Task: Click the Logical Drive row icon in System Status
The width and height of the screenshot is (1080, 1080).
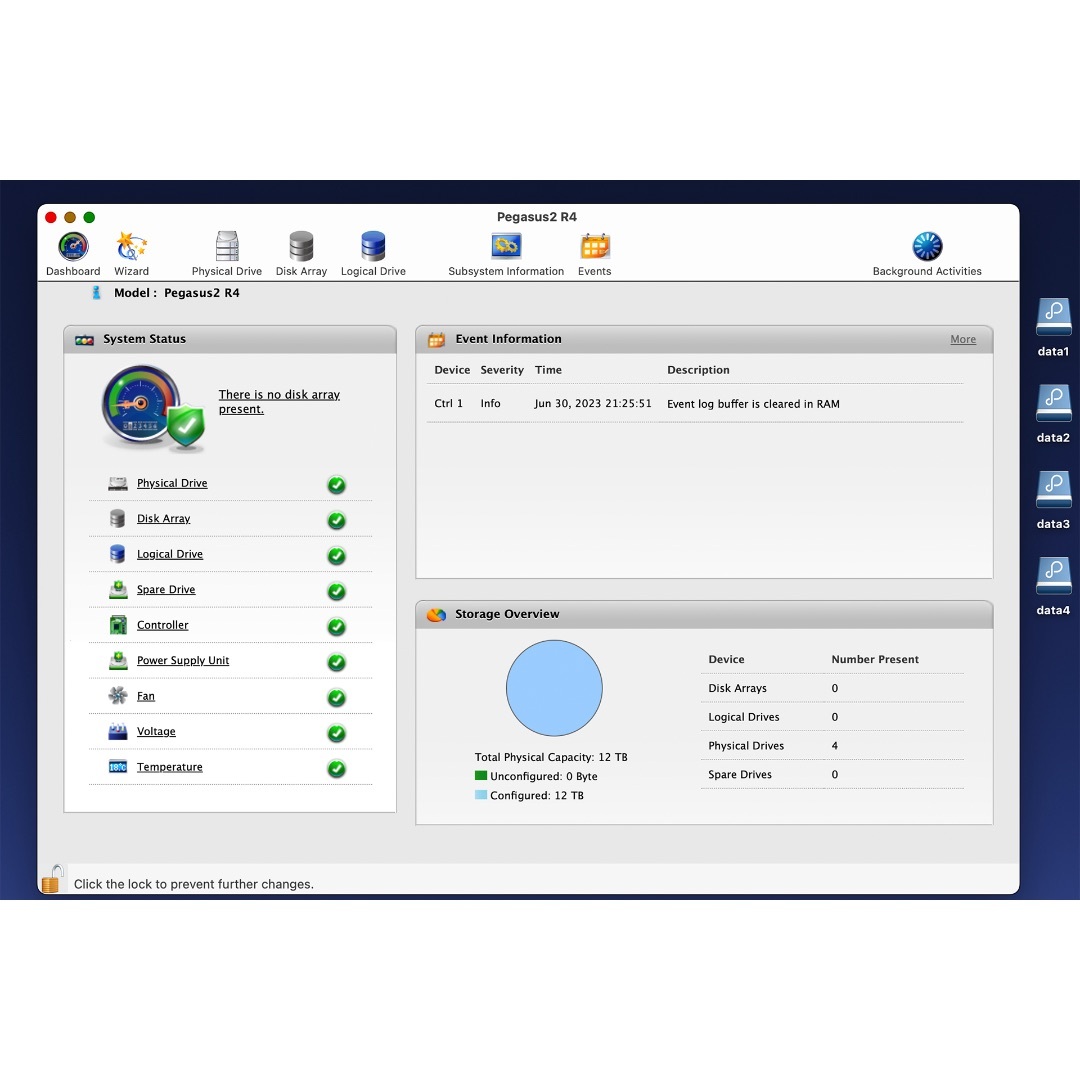Action: pos(118,554)
